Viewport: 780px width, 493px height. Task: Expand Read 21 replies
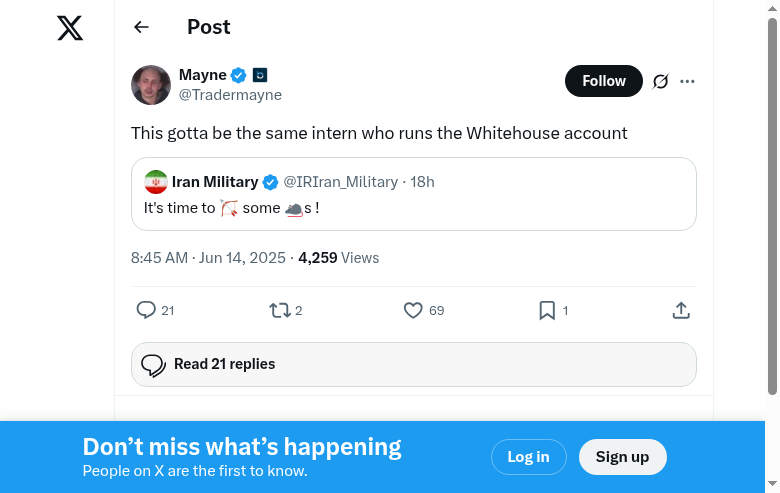coord(413,364)
